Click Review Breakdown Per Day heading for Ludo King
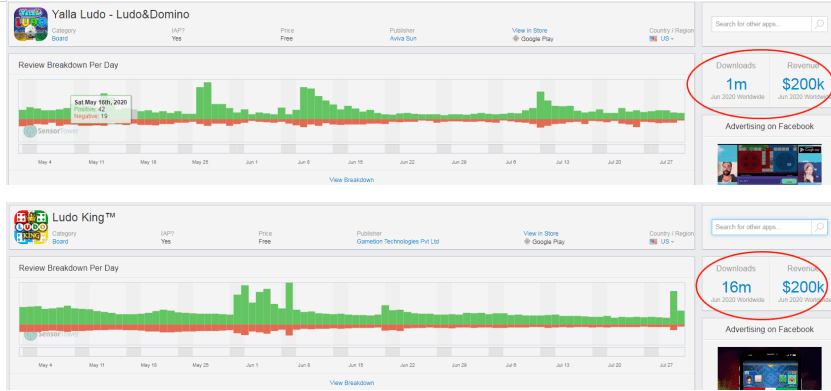The width and height of the screenshot is (831, 391). pos(68,268)
